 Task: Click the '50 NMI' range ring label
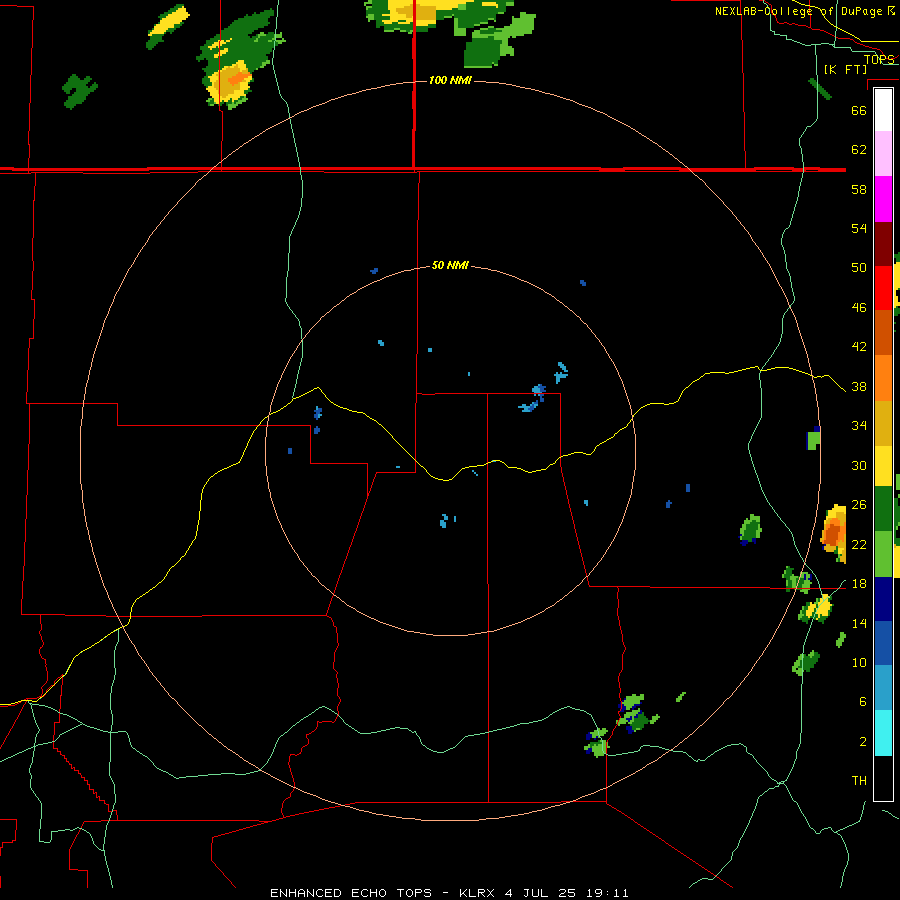click(450, 265)
